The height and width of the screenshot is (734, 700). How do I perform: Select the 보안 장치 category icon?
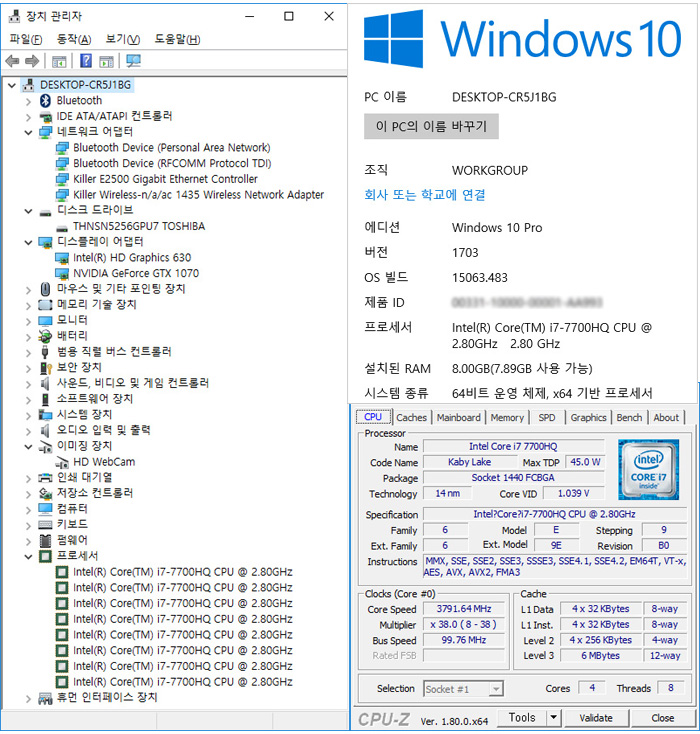click(x=45, y=367)
